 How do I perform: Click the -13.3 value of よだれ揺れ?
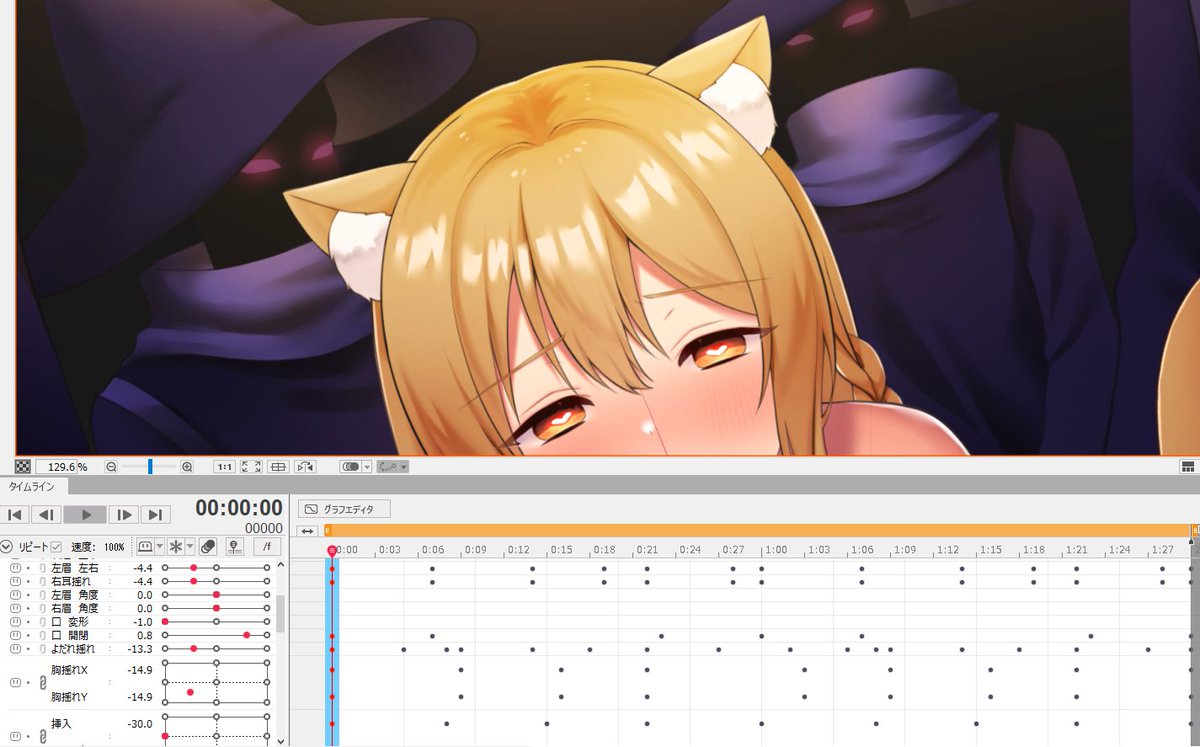(x=138, y=649)
